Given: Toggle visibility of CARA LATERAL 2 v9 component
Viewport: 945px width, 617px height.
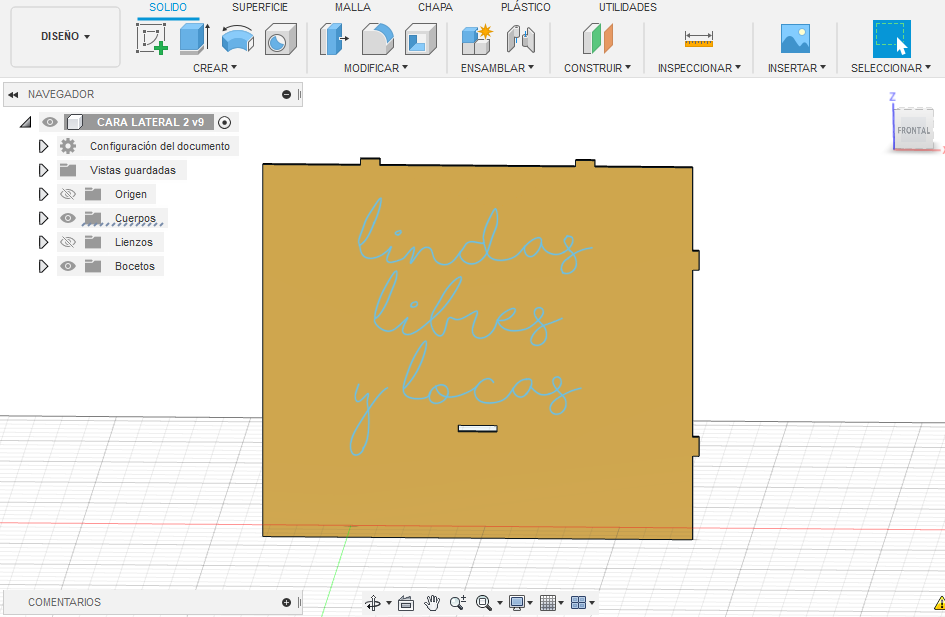Looking at the screenshot, I should [x=50, y=122].
